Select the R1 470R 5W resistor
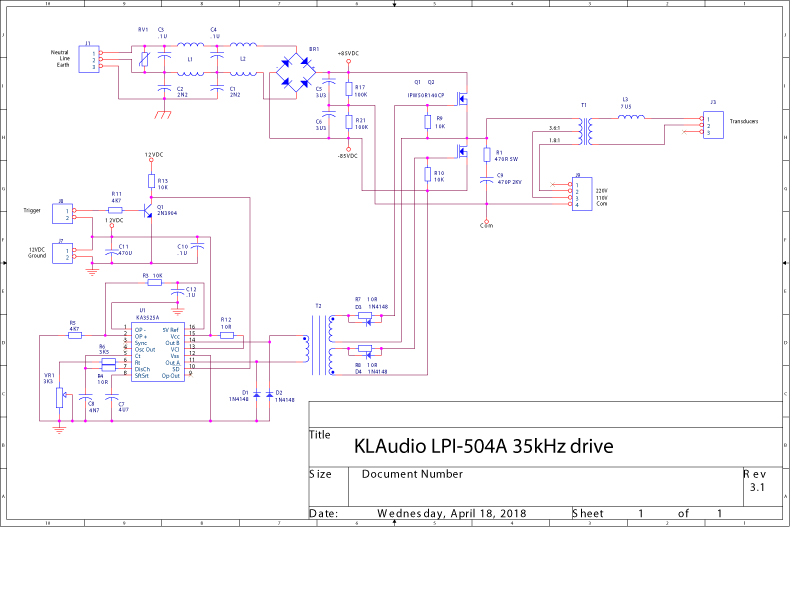 [x=486, y=155]
